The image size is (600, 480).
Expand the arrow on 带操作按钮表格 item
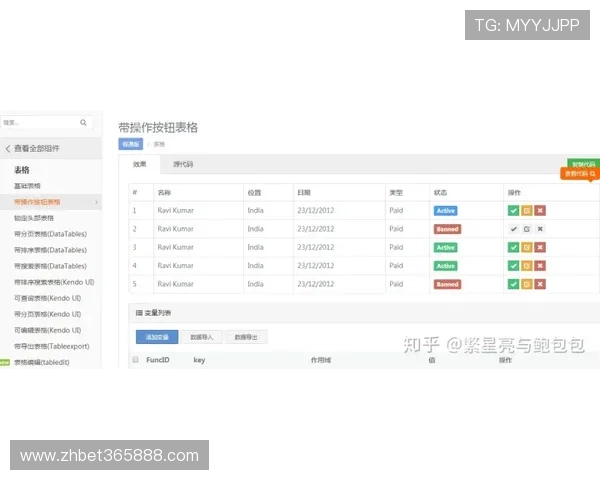pyautogui.click(x=96, y=202)
